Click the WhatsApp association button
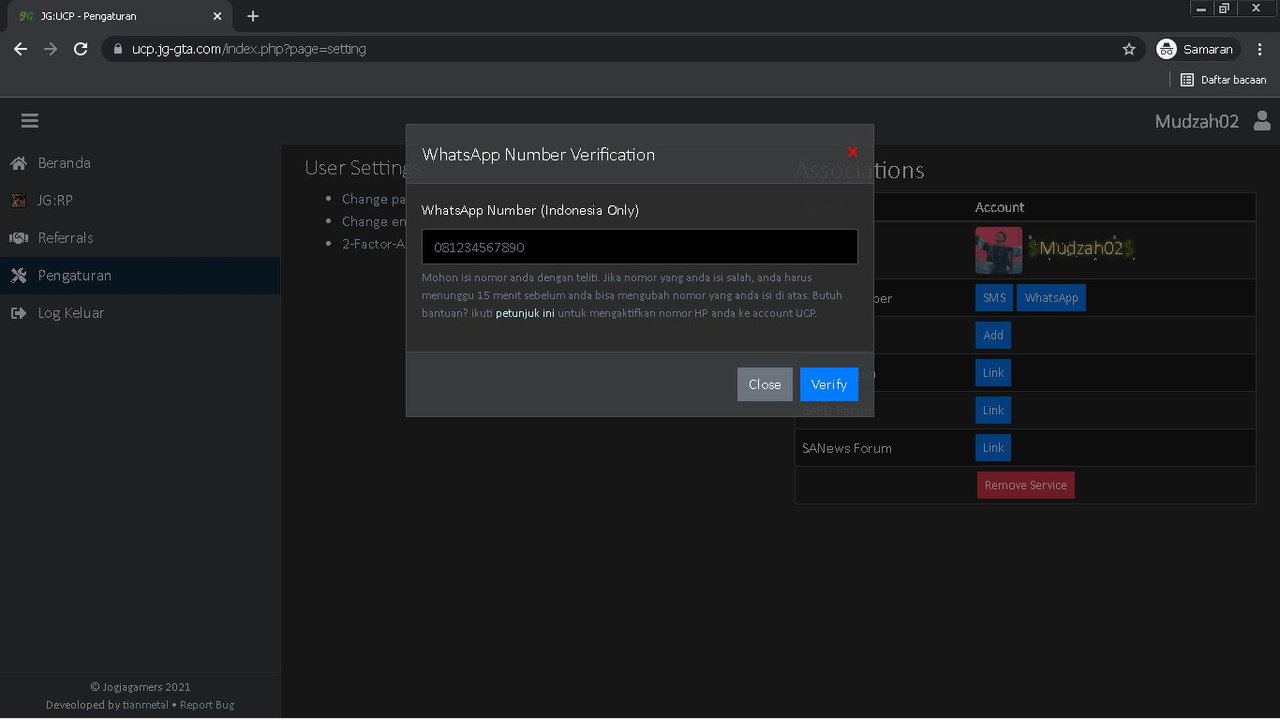1280x720 pixels. [1051, 298]
